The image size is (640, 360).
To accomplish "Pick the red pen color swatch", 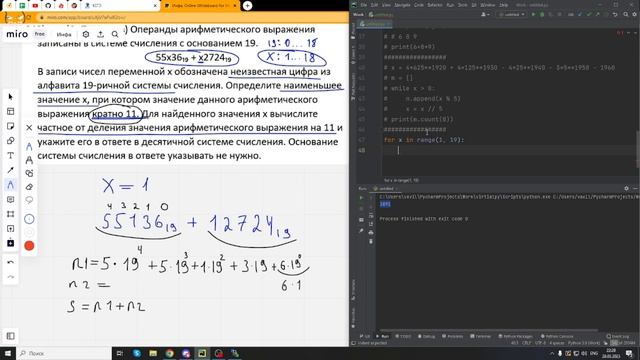I will click(x=29, y=246).
